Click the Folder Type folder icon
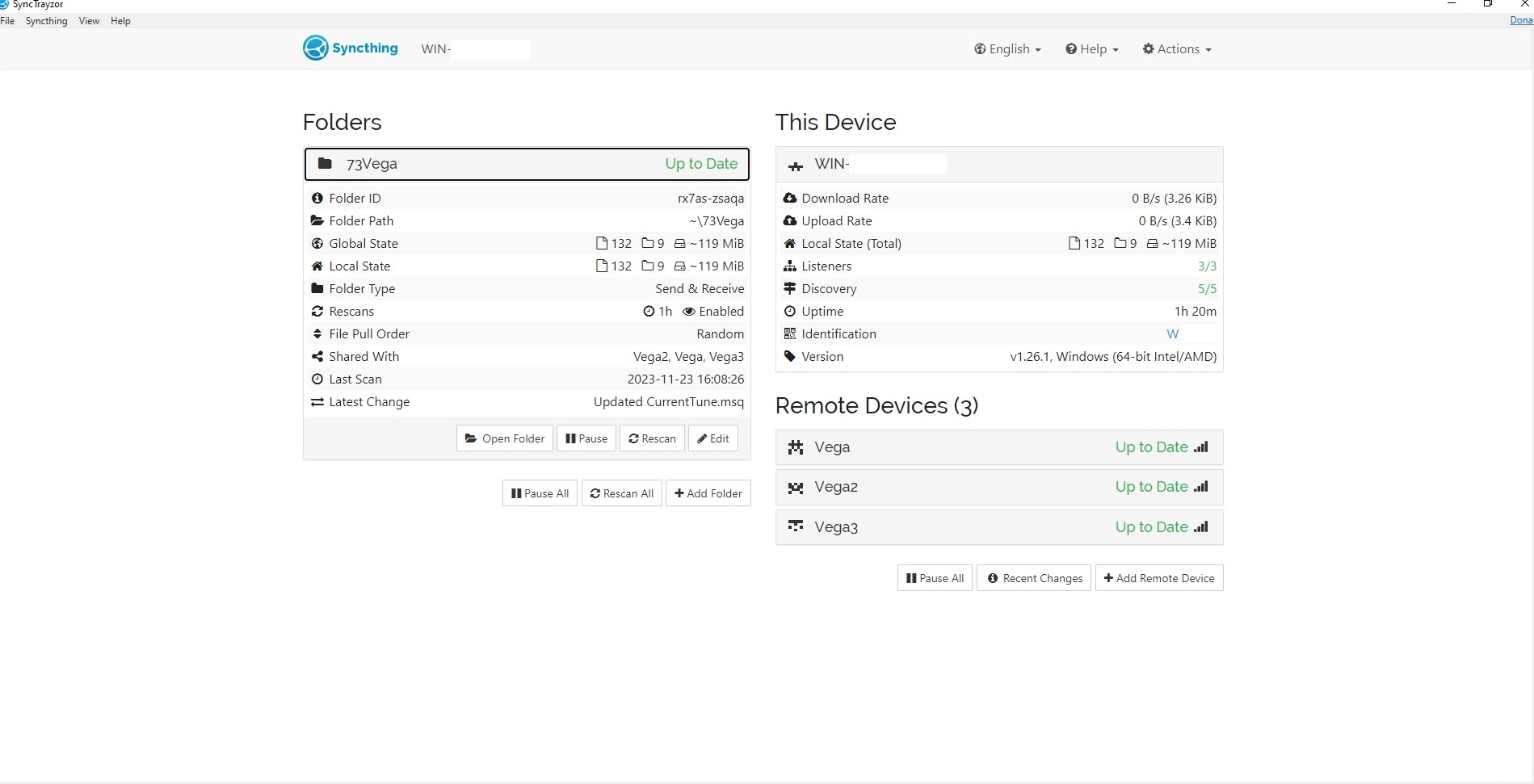This screenshot has height=784, width=1534. coord(317,288)
